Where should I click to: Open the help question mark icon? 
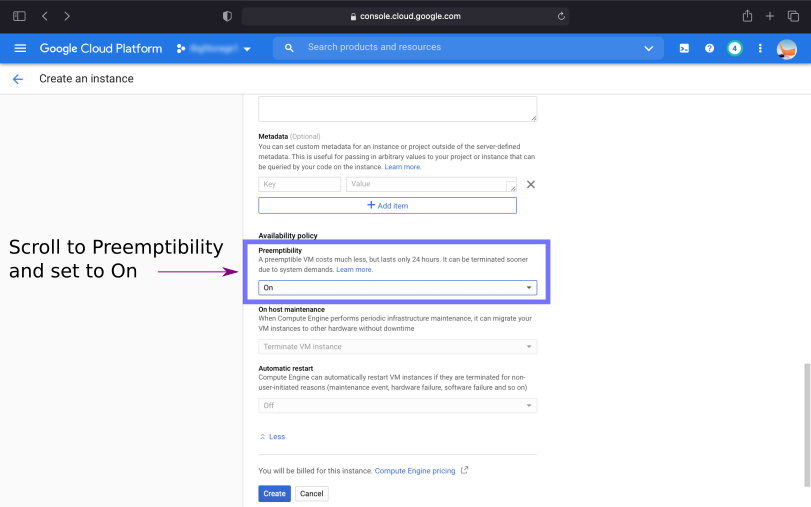(709, 48)
